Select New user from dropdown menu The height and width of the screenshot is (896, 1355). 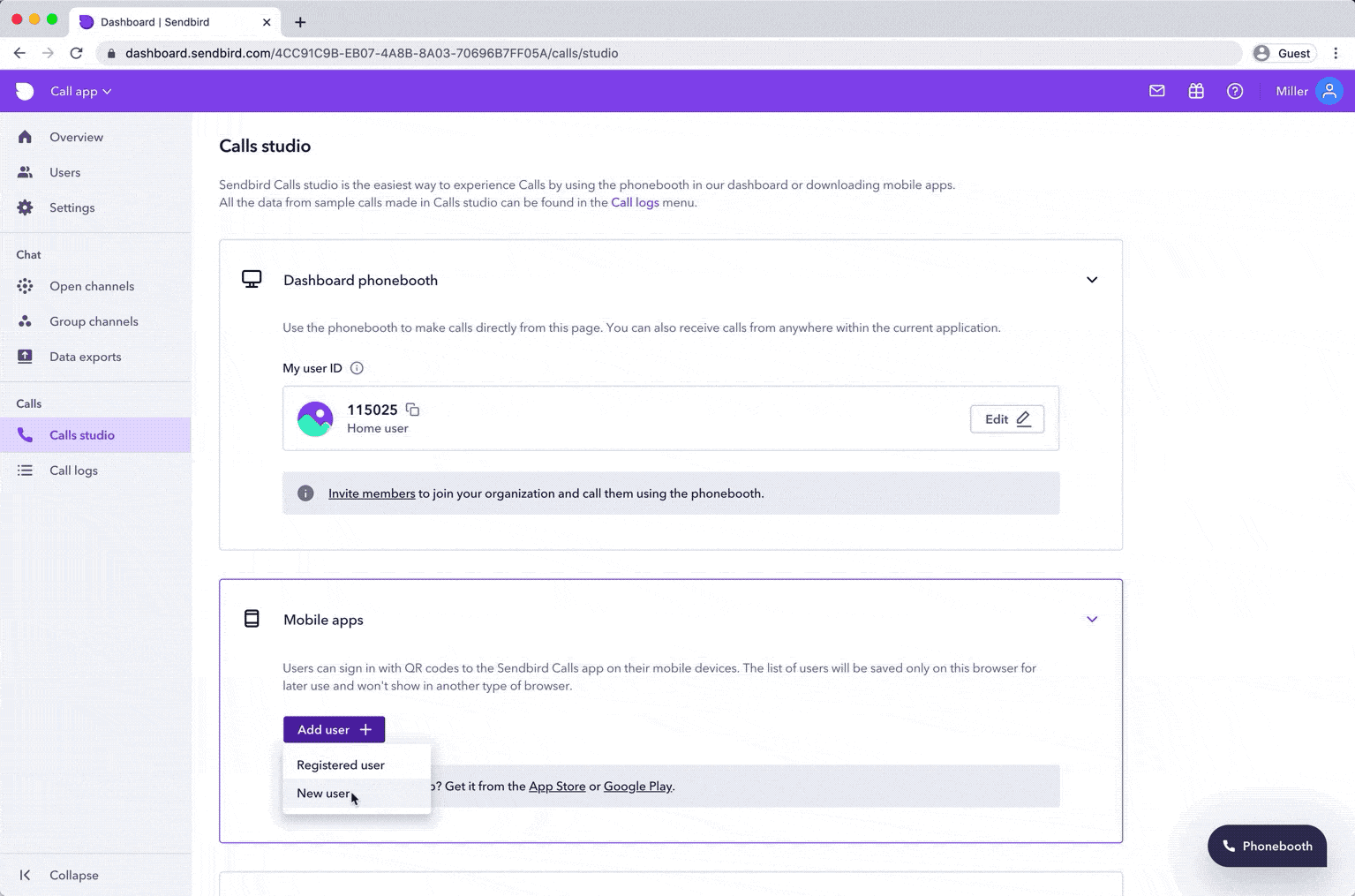(x=323, y=793)
